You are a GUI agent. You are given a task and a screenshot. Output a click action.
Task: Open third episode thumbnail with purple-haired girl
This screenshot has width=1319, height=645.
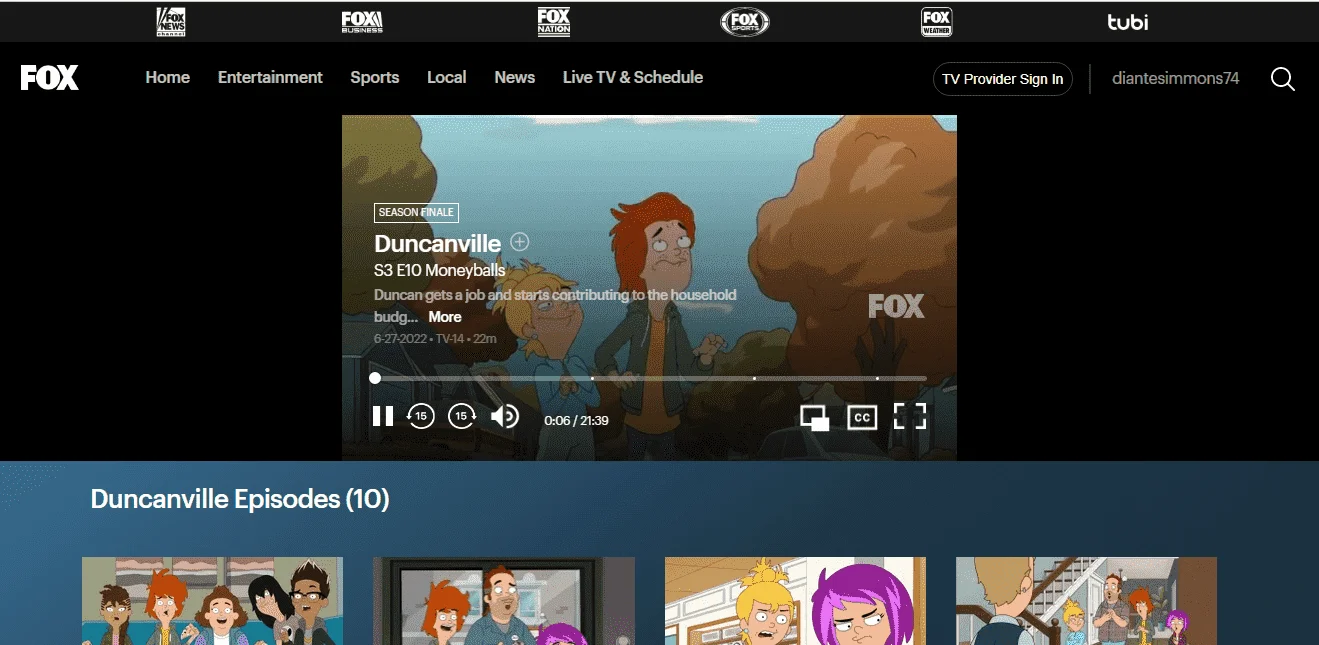click(x=795, y=601)
